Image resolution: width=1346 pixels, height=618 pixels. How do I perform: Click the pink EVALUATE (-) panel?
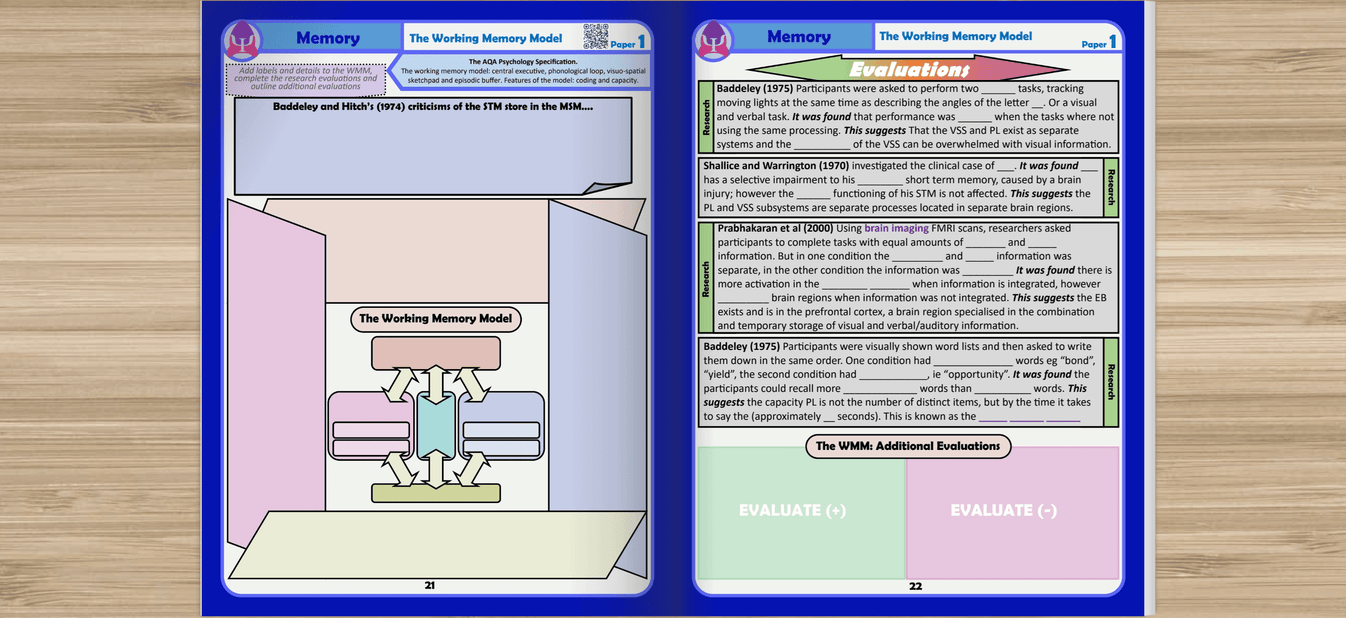point(1003,510)
